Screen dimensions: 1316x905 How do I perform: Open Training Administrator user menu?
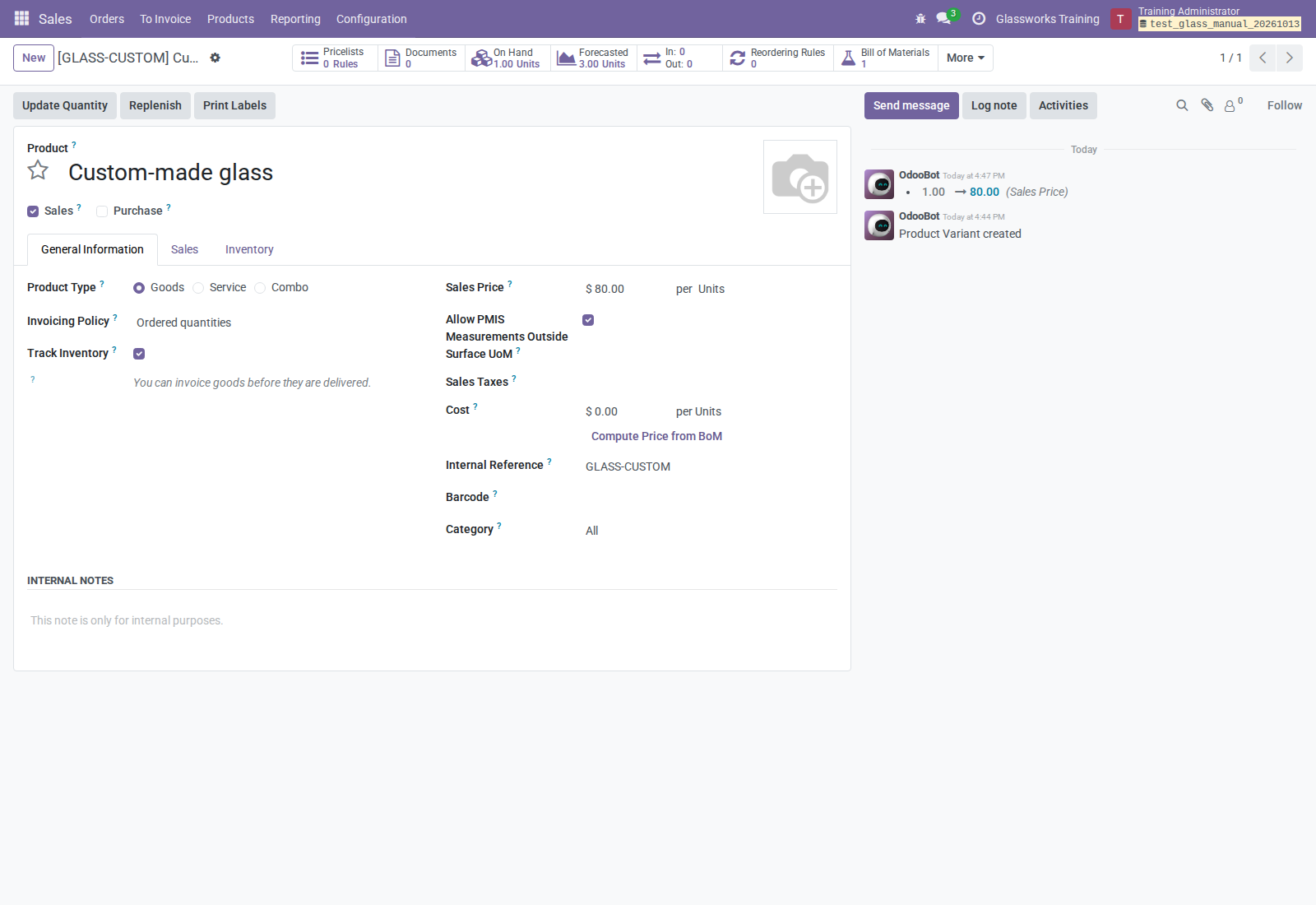click(1206, 18)
